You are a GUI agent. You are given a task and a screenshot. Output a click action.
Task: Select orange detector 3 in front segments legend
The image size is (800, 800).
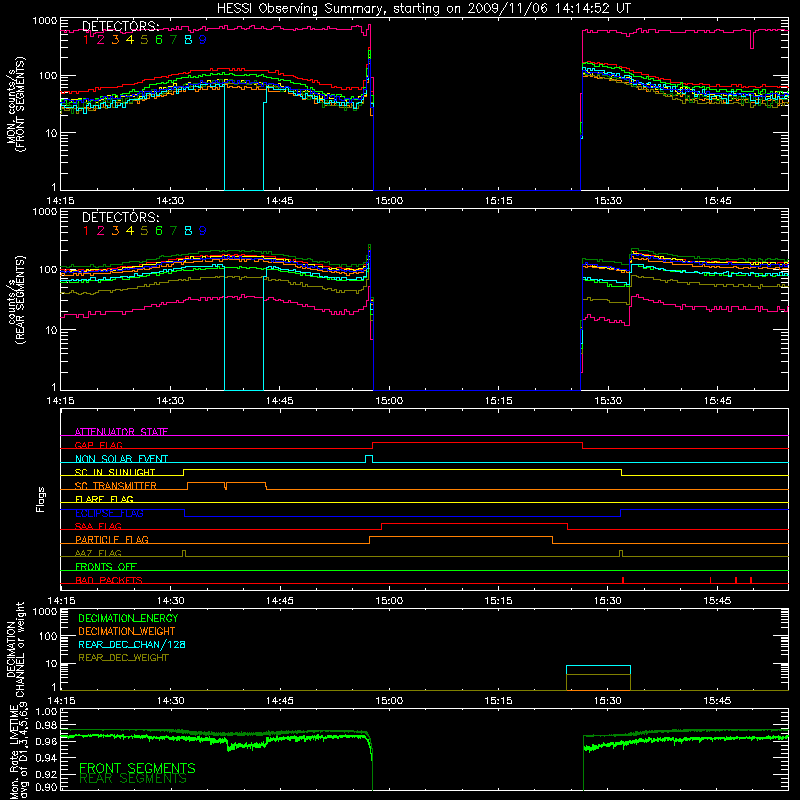(115, 39)
